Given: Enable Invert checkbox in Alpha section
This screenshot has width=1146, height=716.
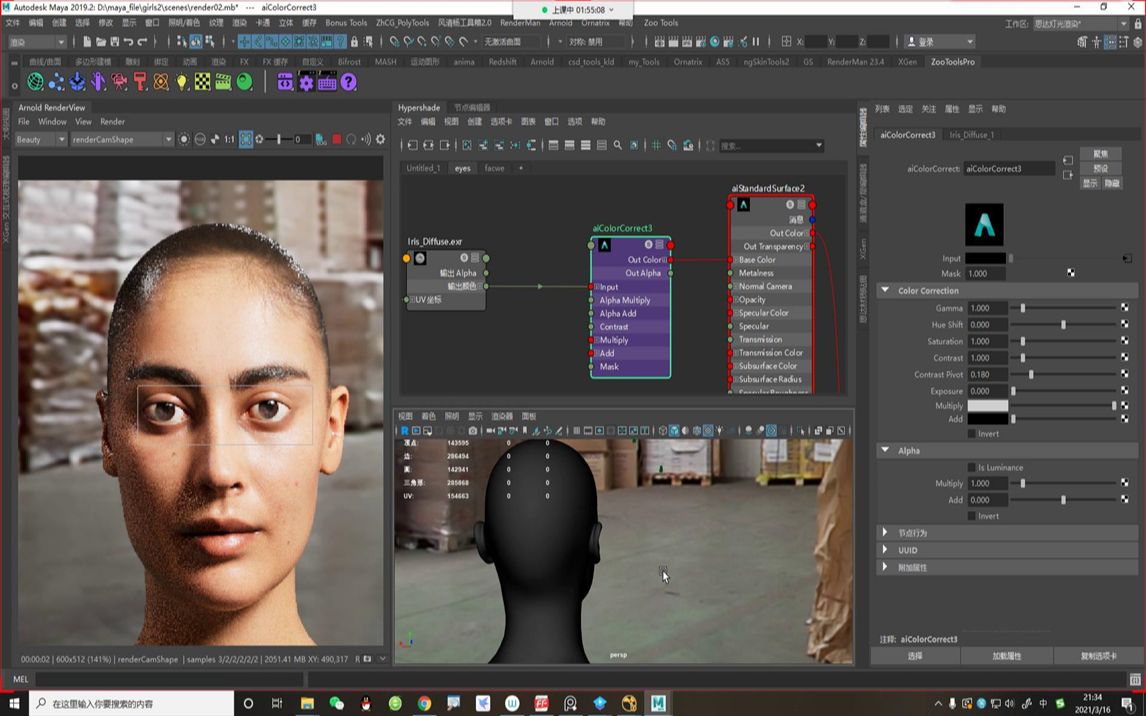Looking at the screenshot, I should pos(972,516).
